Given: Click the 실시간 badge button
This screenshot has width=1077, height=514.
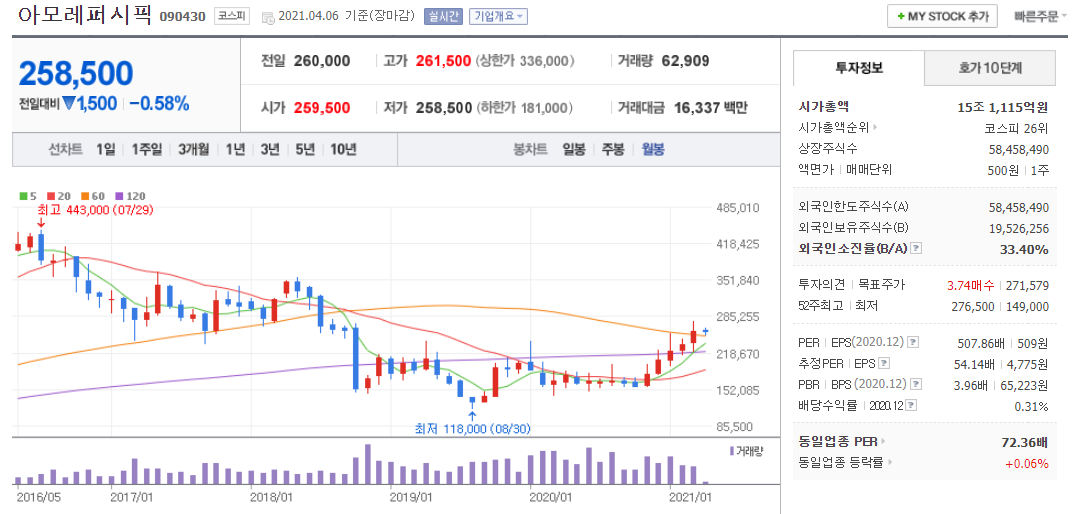Looking at the screenshot, I should pyautogui.click(x=444, y=16).
